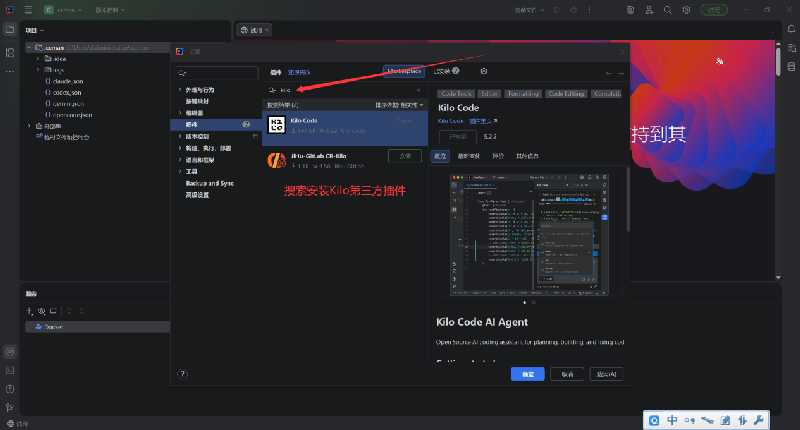
Task: Click the help question mark icon
Action: point(183,373)
